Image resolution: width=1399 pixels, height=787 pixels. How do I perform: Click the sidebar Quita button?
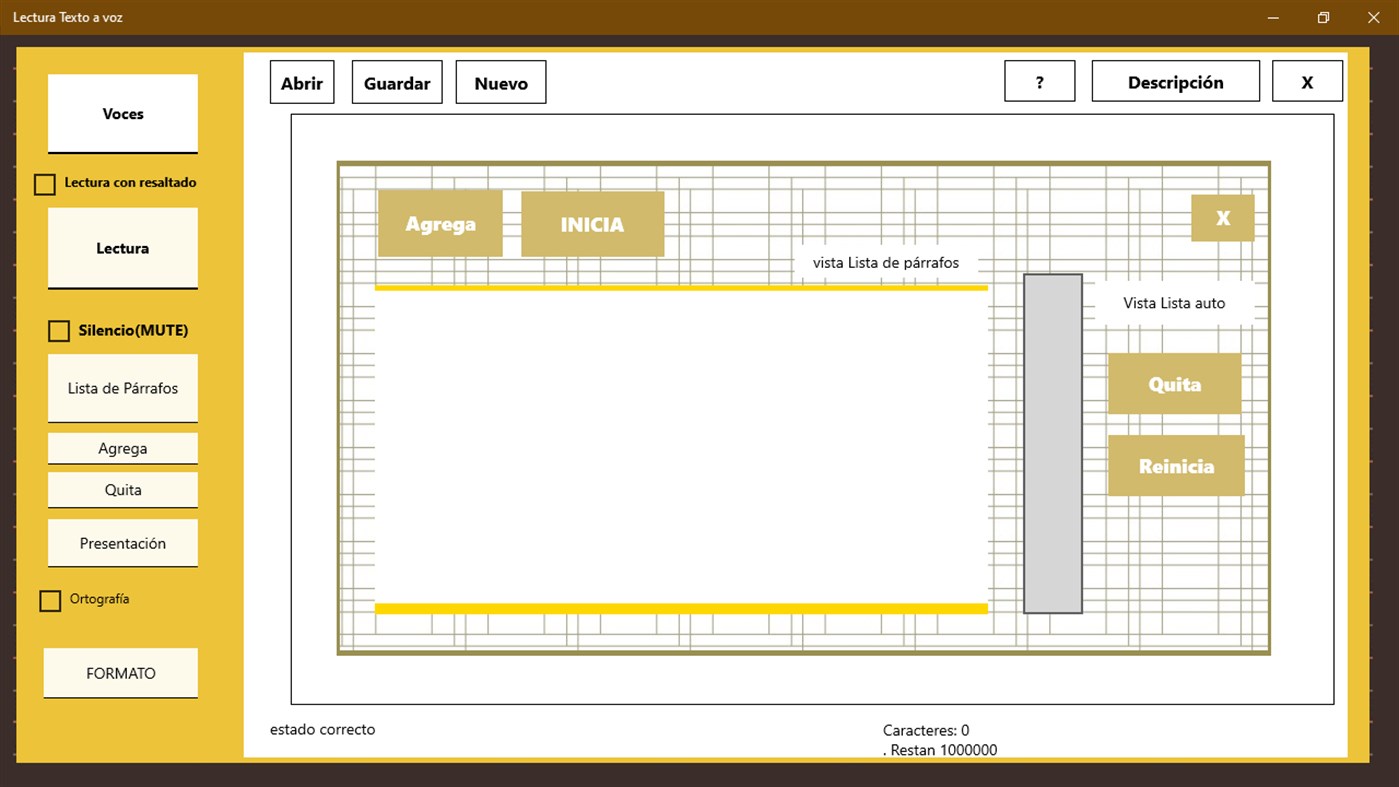[123, 490]
